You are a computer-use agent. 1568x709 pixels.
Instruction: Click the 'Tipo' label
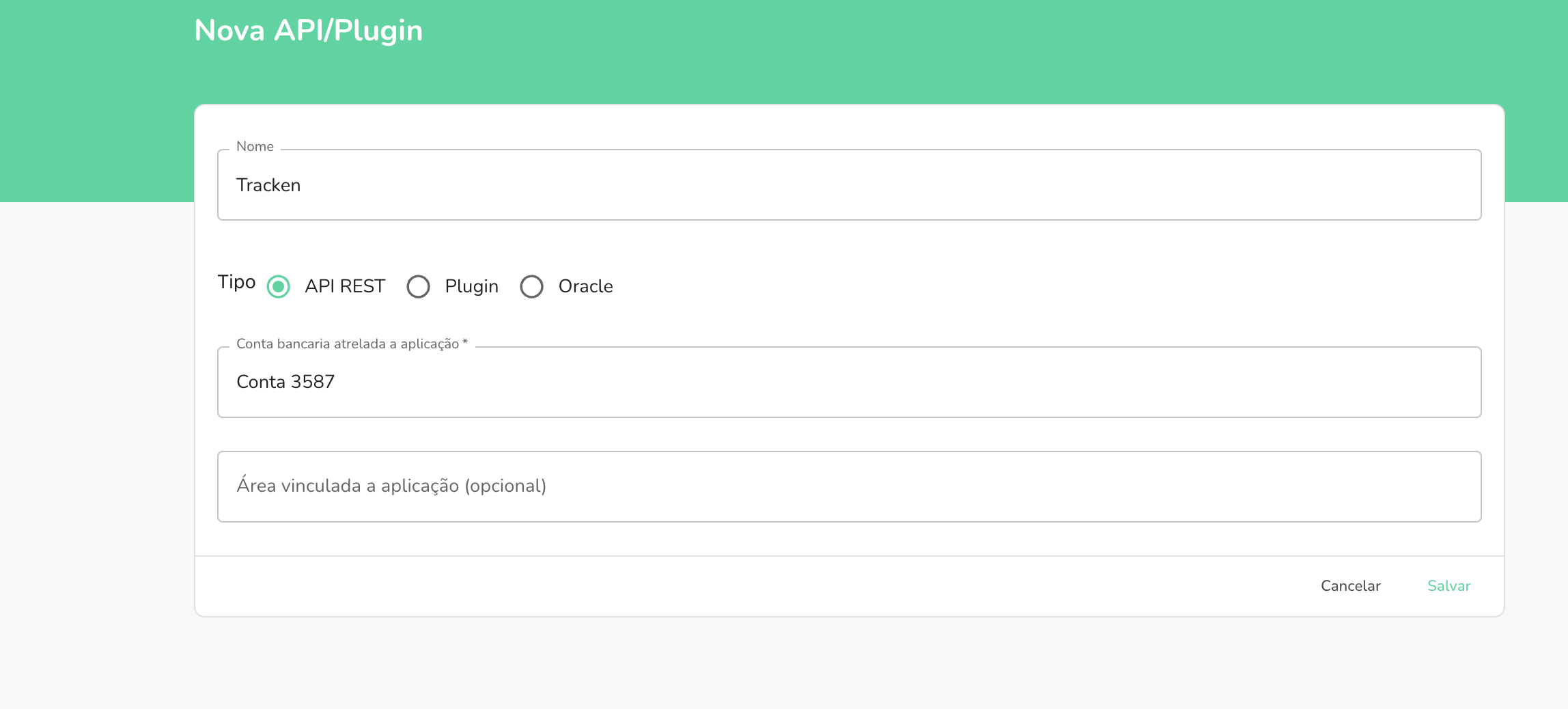236,282
